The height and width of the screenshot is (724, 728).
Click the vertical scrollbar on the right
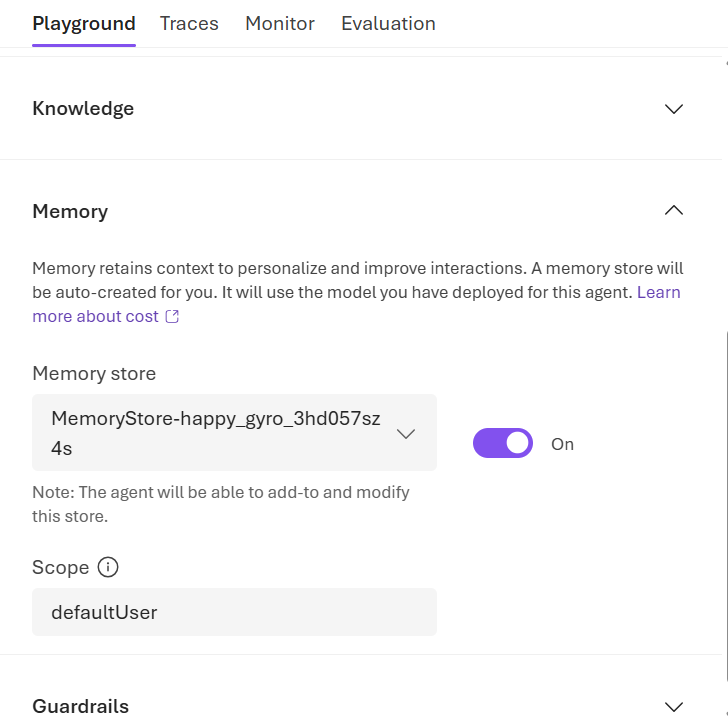pyautogui.click(x=724, y=500)
